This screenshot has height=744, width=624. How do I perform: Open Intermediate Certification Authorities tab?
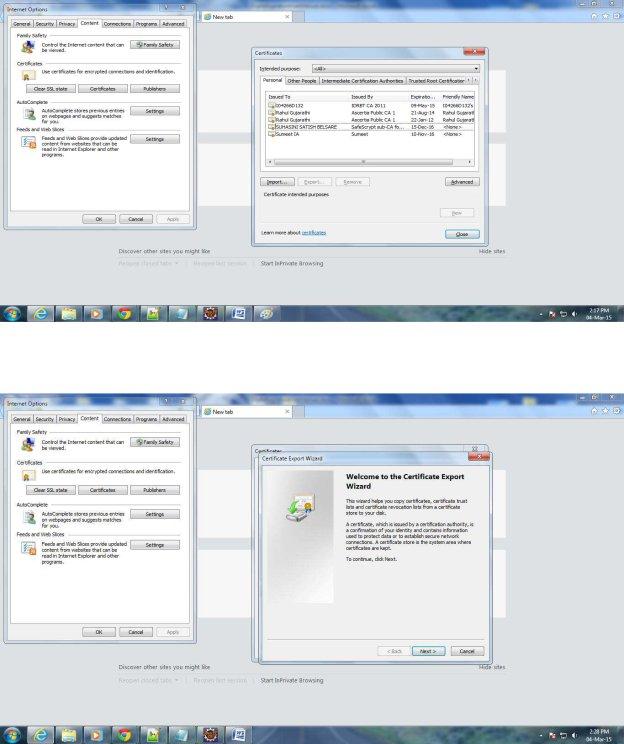pyautogui.click(x=362, y=81)
